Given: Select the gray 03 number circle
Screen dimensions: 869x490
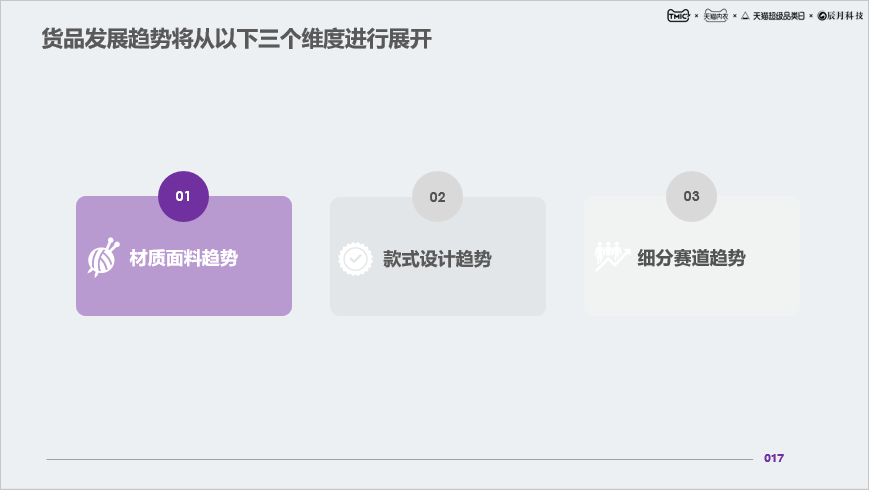Looking at the screenshot, I should [691, 196].
